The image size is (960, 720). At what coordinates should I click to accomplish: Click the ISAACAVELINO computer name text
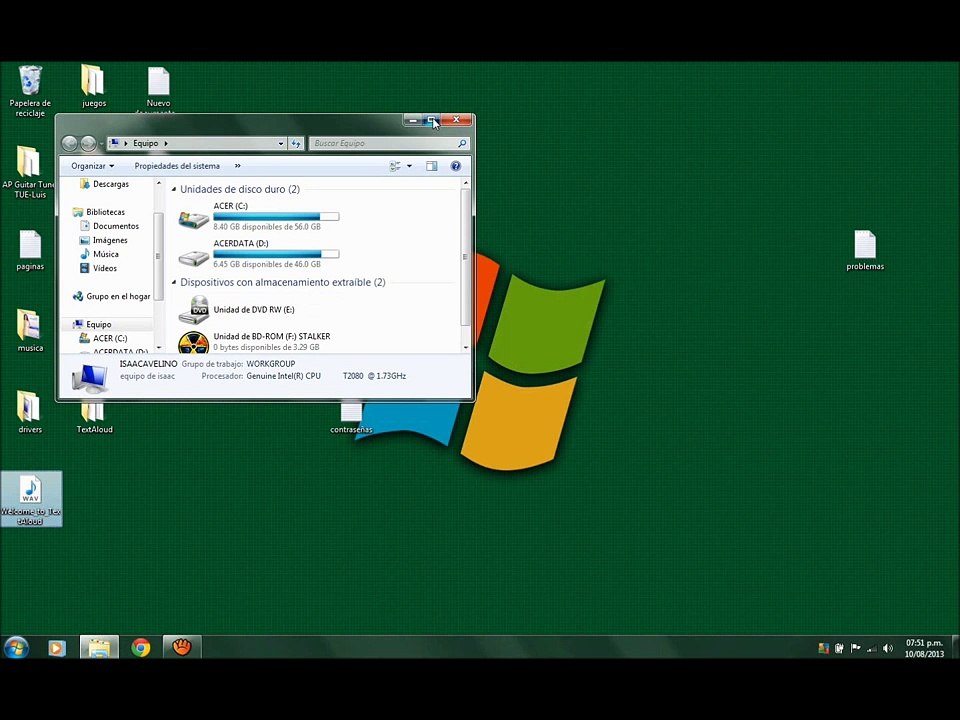[148, 364]
